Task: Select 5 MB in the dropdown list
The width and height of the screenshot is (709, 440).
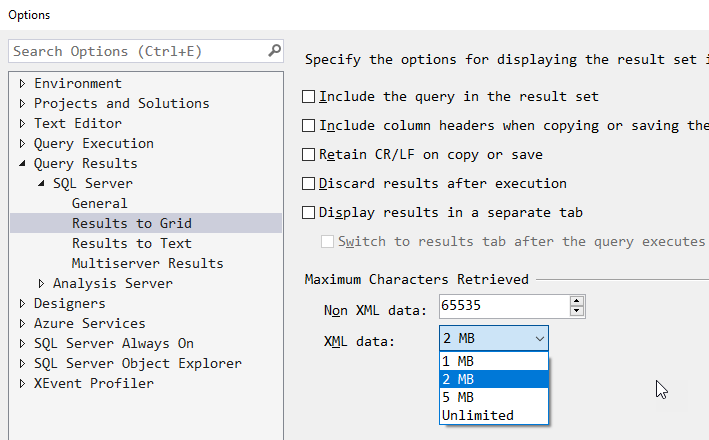Action: [494, 397]
